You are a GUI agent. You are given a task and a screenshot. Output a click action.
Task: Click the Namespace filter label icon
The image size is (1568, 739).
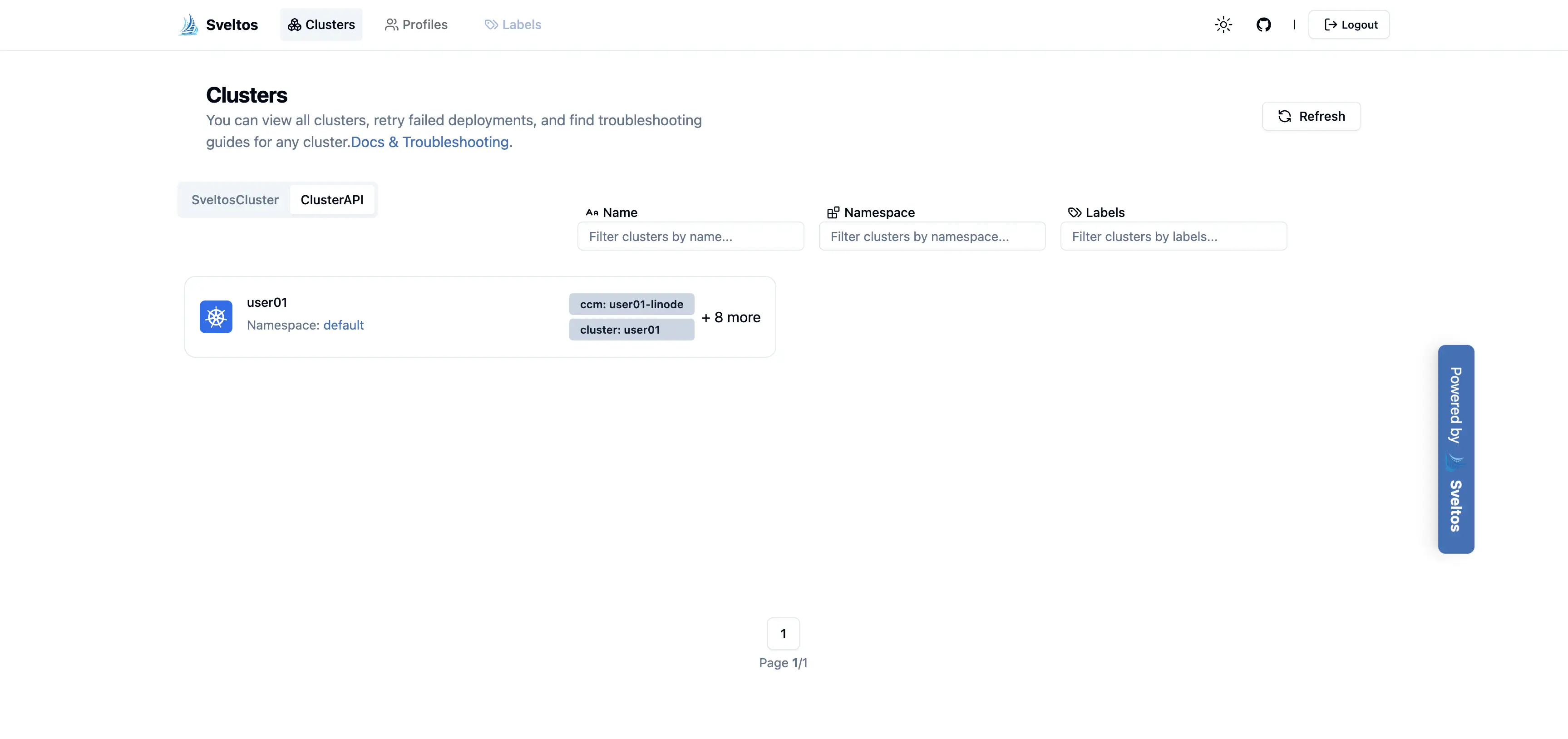tap(833, 212)
